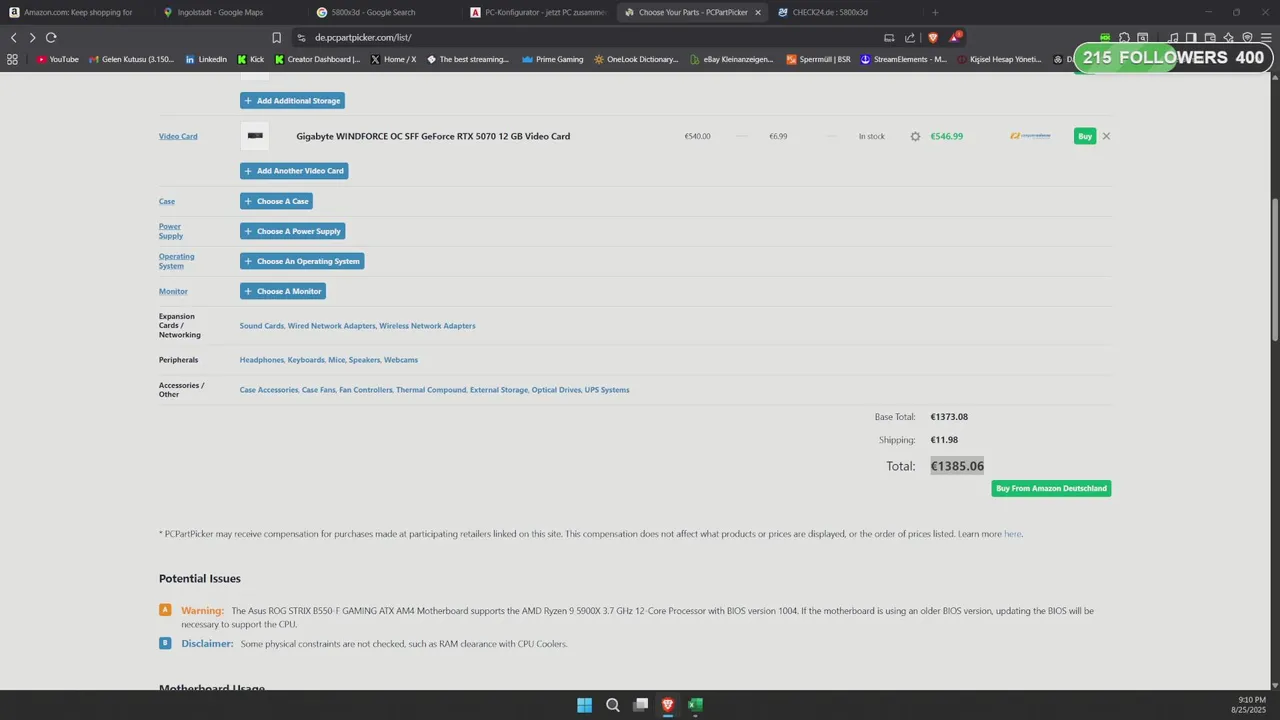Viewport: 1280px width, 720px height.
Task: Click Choose An Operating System button
Action: 302,261
